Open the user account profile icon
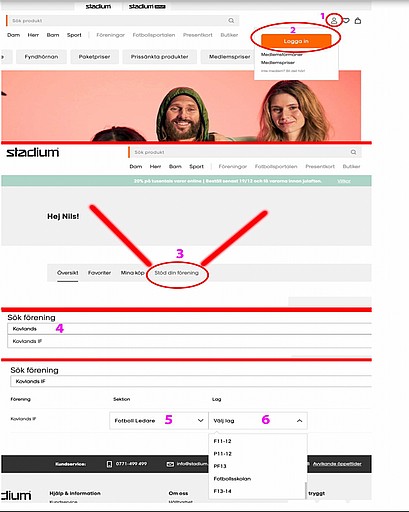The height and width of the screenshot is (512, 409). pos(334,21)
